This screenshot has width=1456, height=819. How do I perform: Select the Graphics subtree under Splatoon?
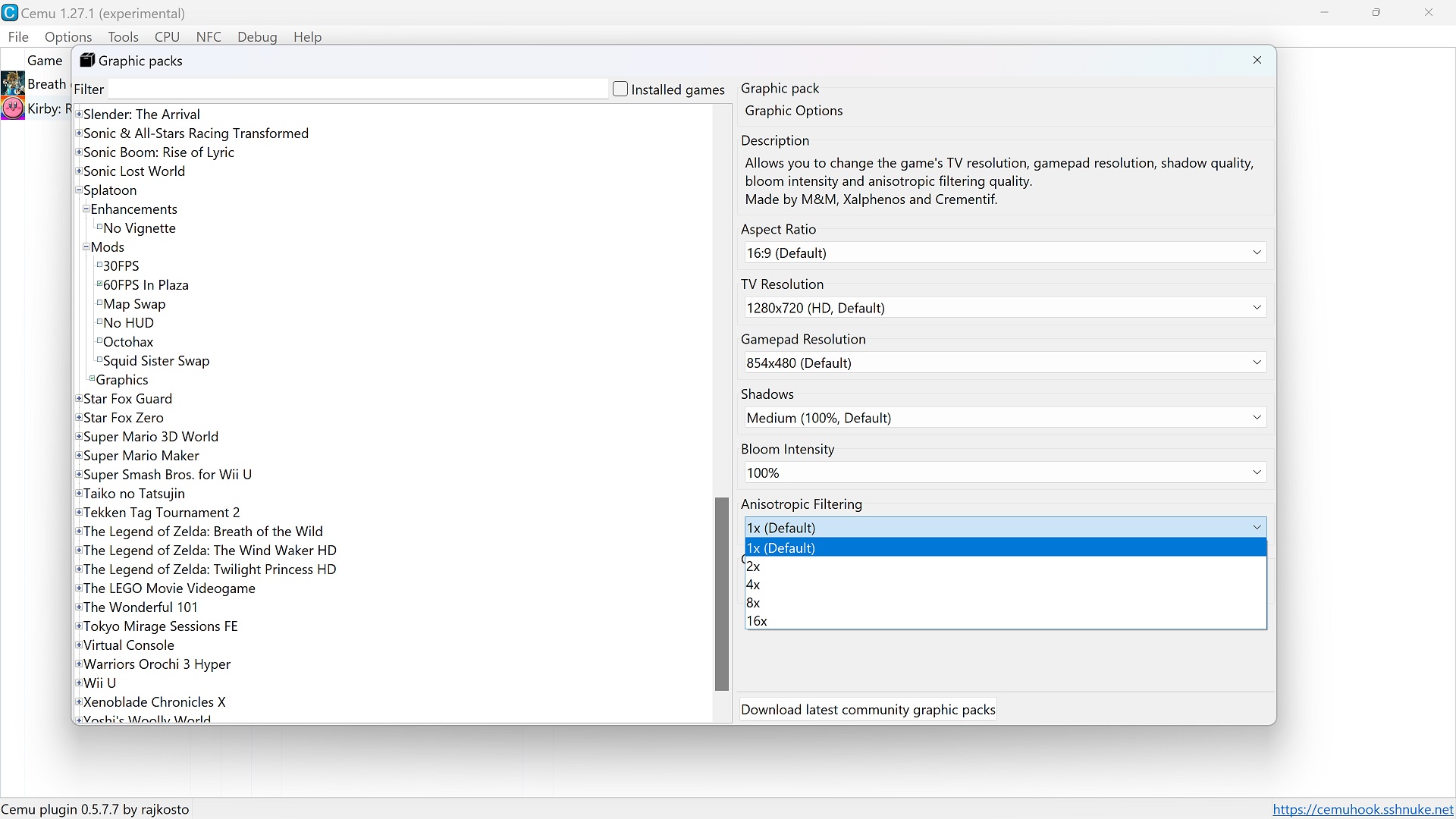pyautogui.click(x=121, y=379)
